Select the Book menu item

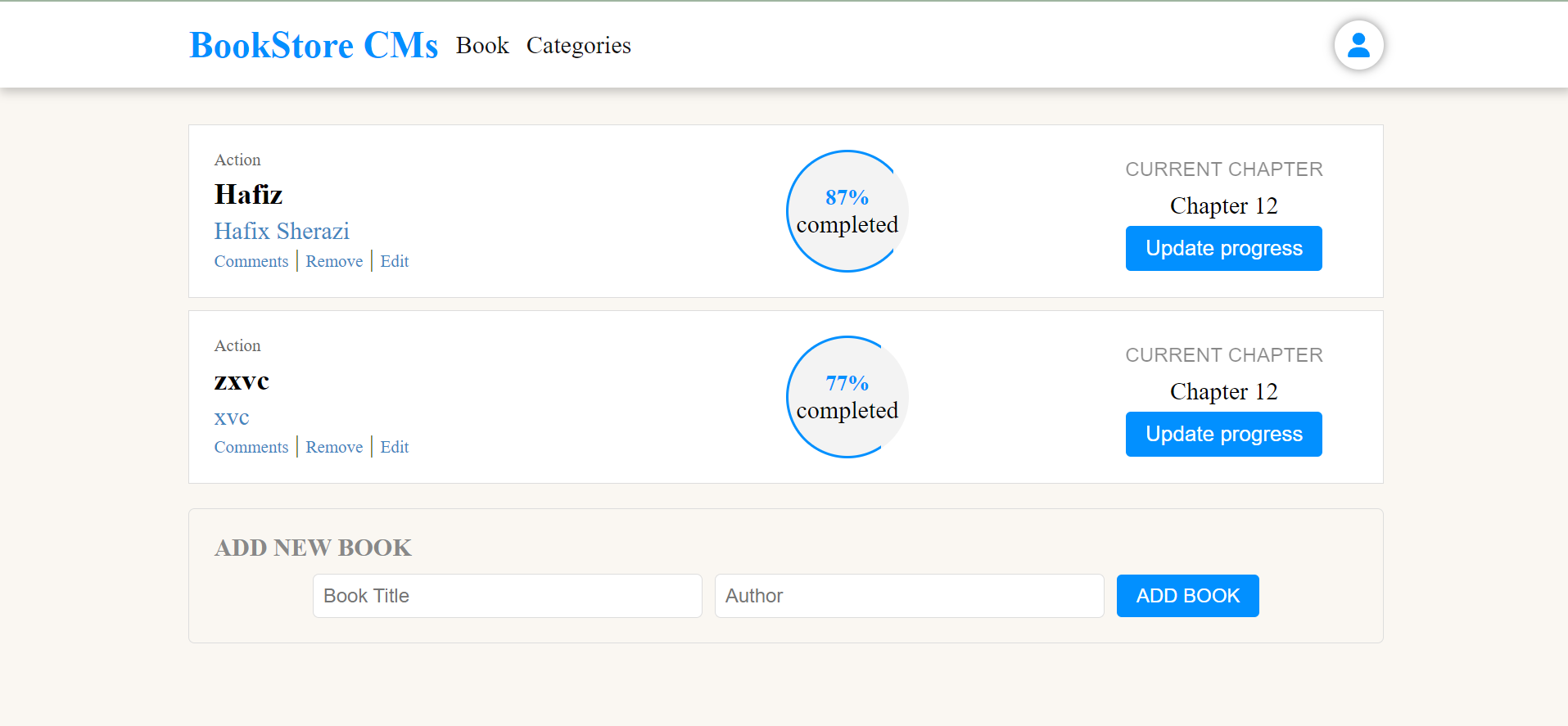pos(482,46)
